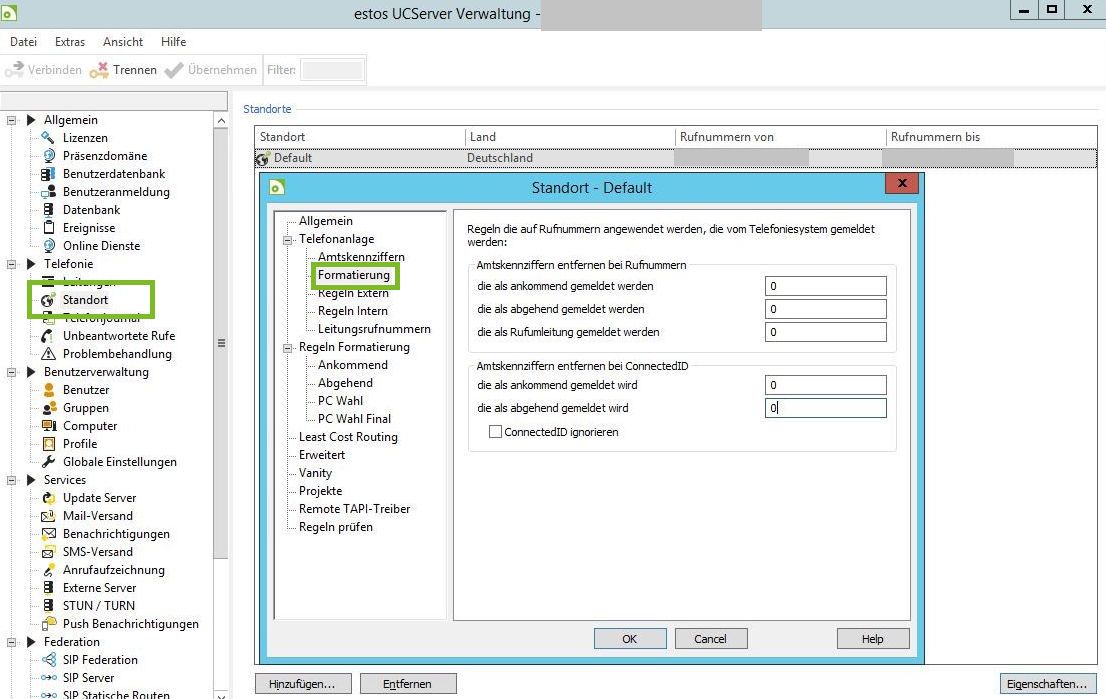Click Verbinden in the toolbar
The image size is (1106, 699).
pyautogui.click(x=44, y=70)
